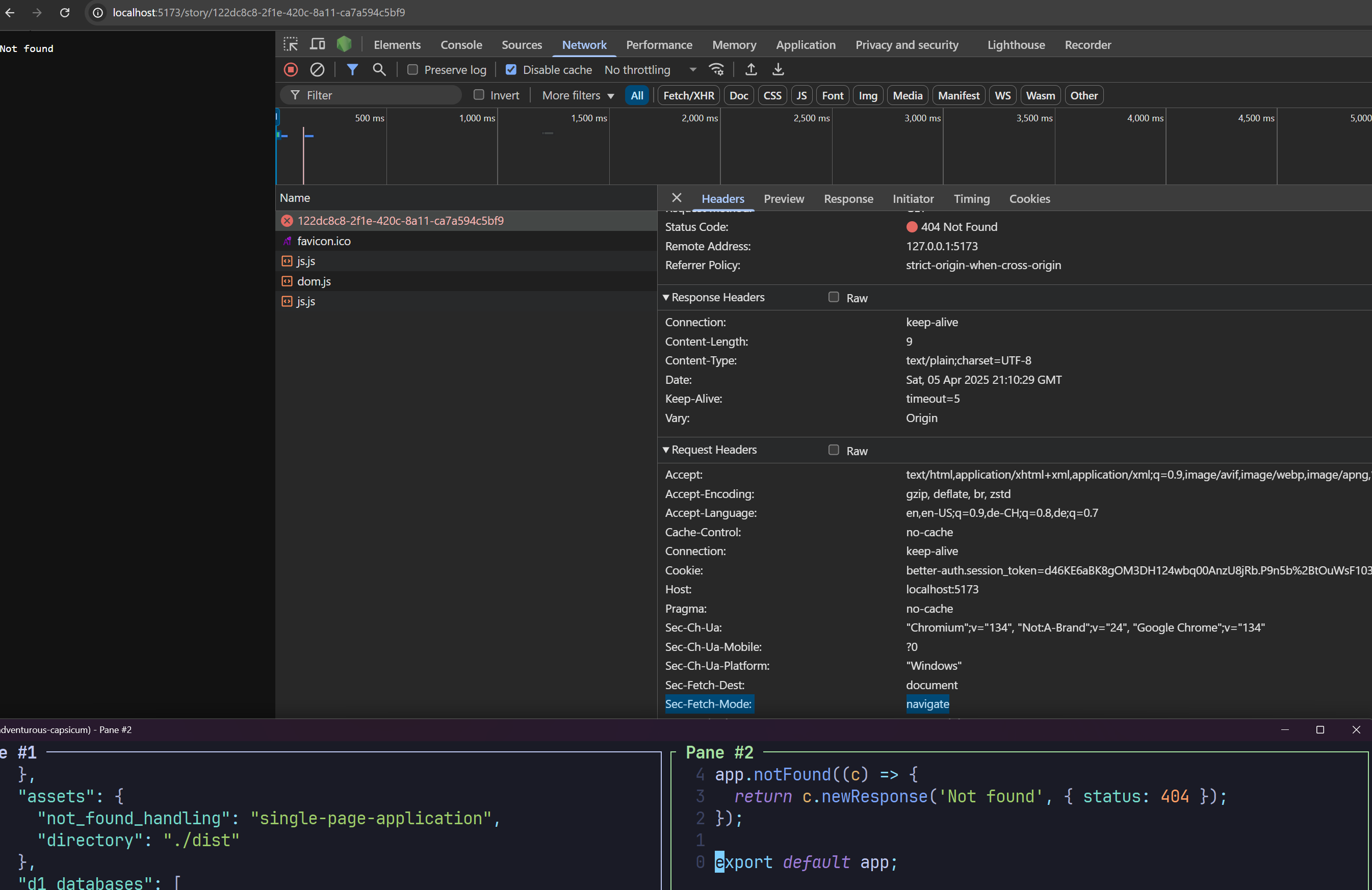The width and height of the screenshot is (1372, 890).
Task: Open network search with magnifier icon
Action: [x=379, y=70]
